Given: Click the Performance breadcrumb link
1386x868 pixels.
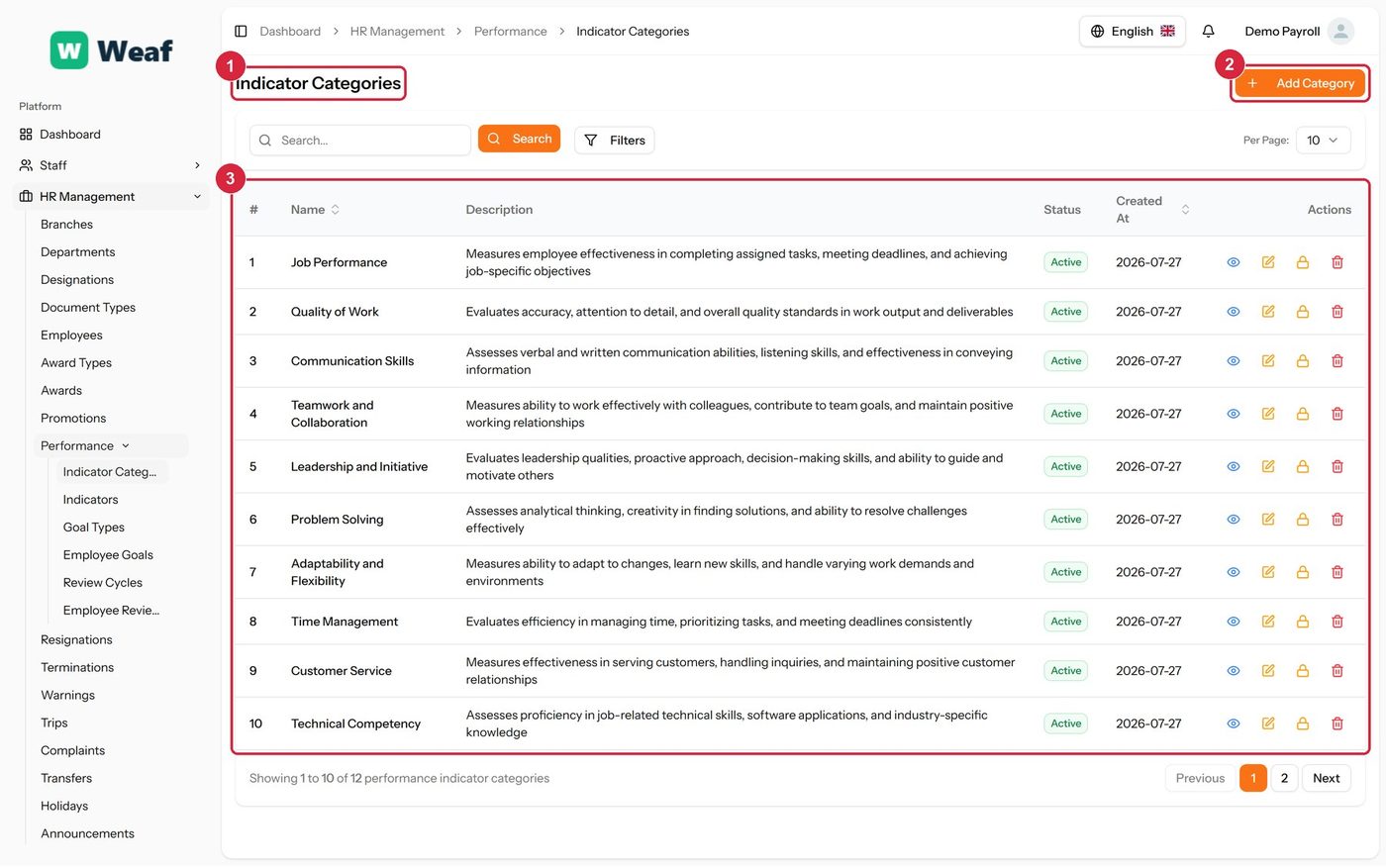Looking at the screenshot, I should click(x=510, y=32).
